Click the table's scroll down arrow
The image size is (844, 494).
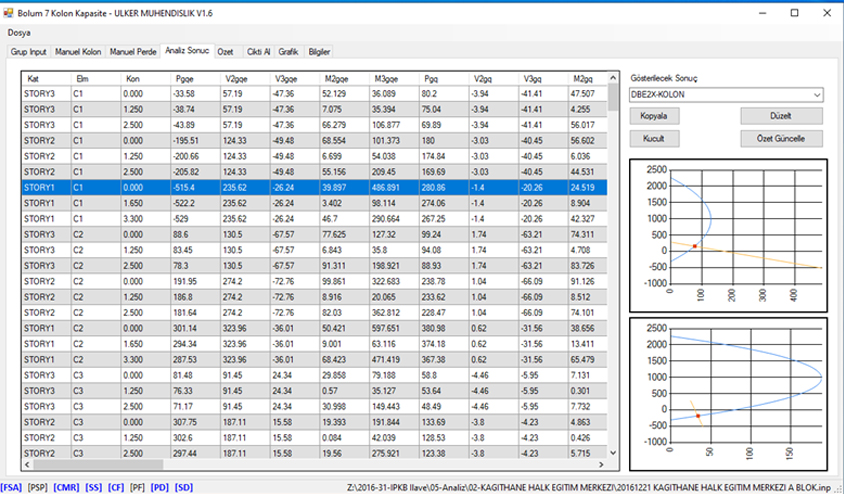tap(613, 453)
